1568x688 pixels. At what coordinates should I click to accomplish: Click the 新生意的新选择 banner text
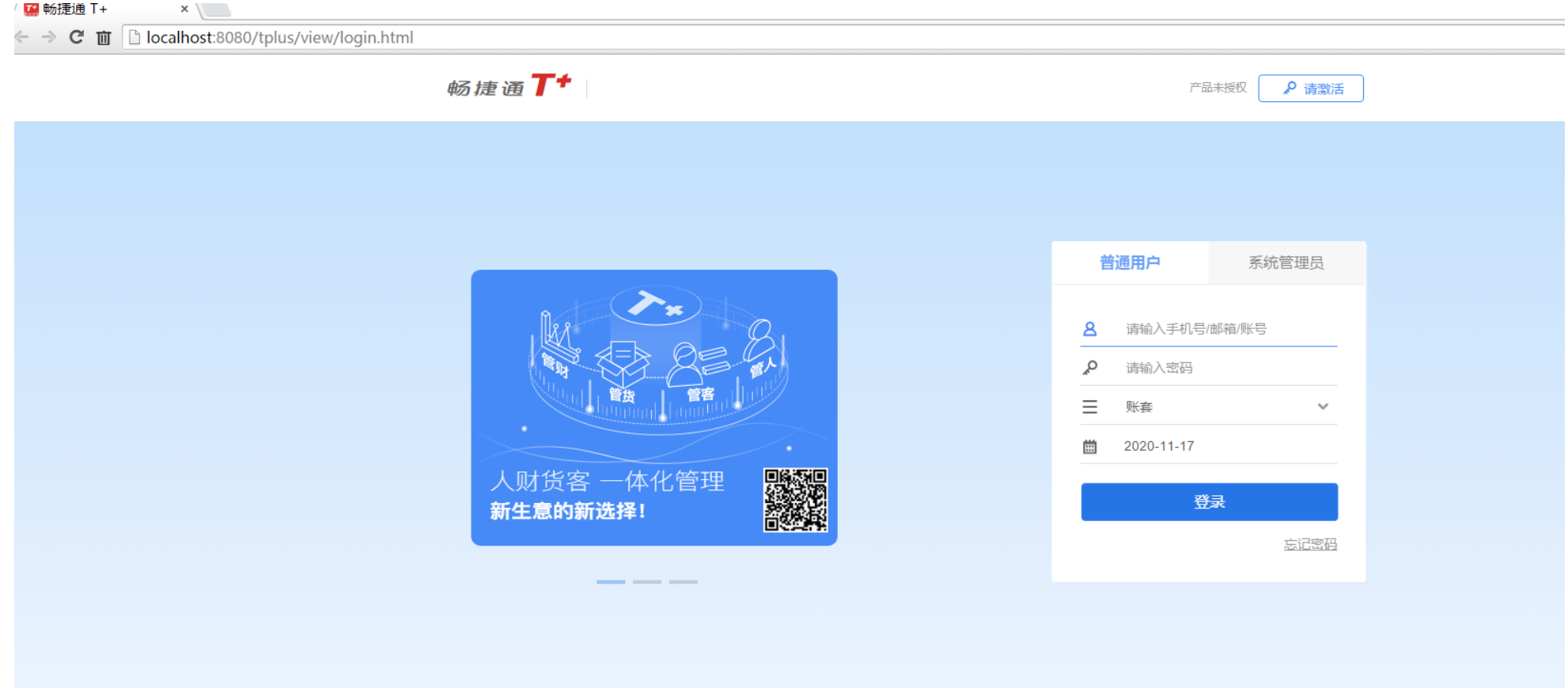[x=568, y=512]
